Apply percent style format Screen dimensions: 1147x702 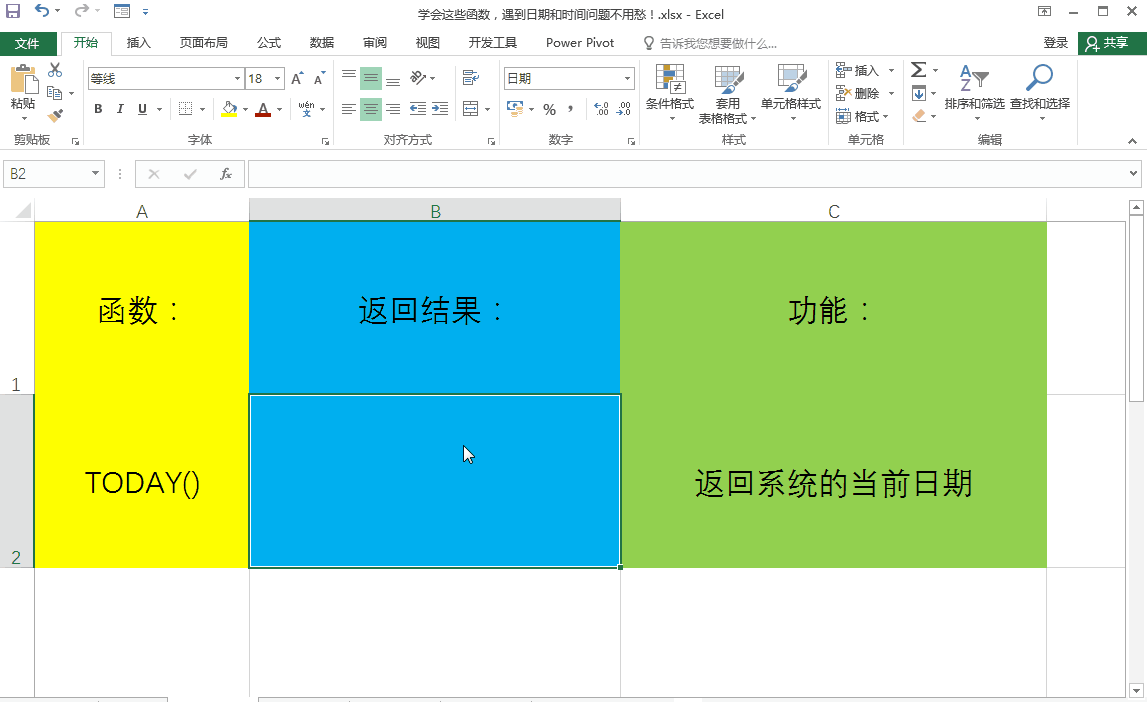pyautogui.click(x=549, y=109)
